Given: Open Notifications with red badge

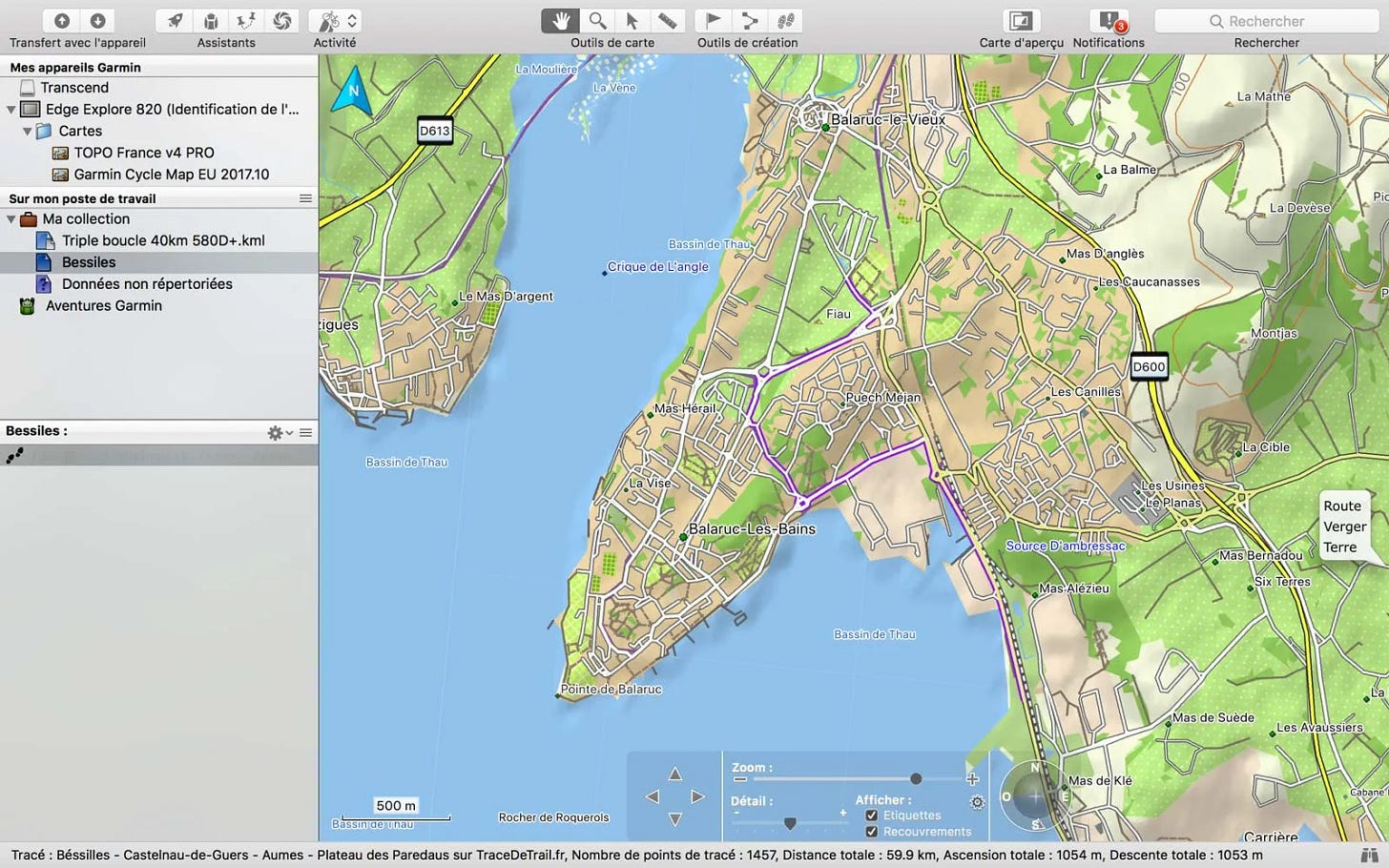Looking at the screenshot, I should point(1109,20).
